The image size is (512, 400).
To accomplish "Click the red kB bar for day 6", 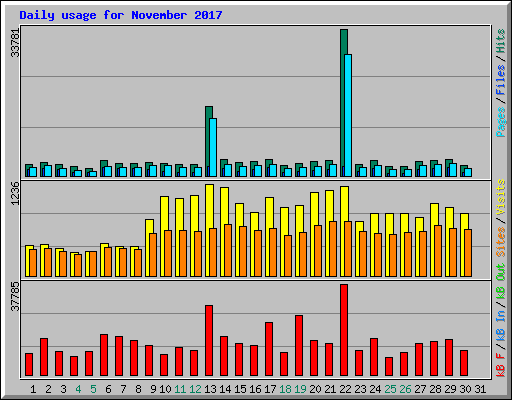I will click(x=104, y=355).
